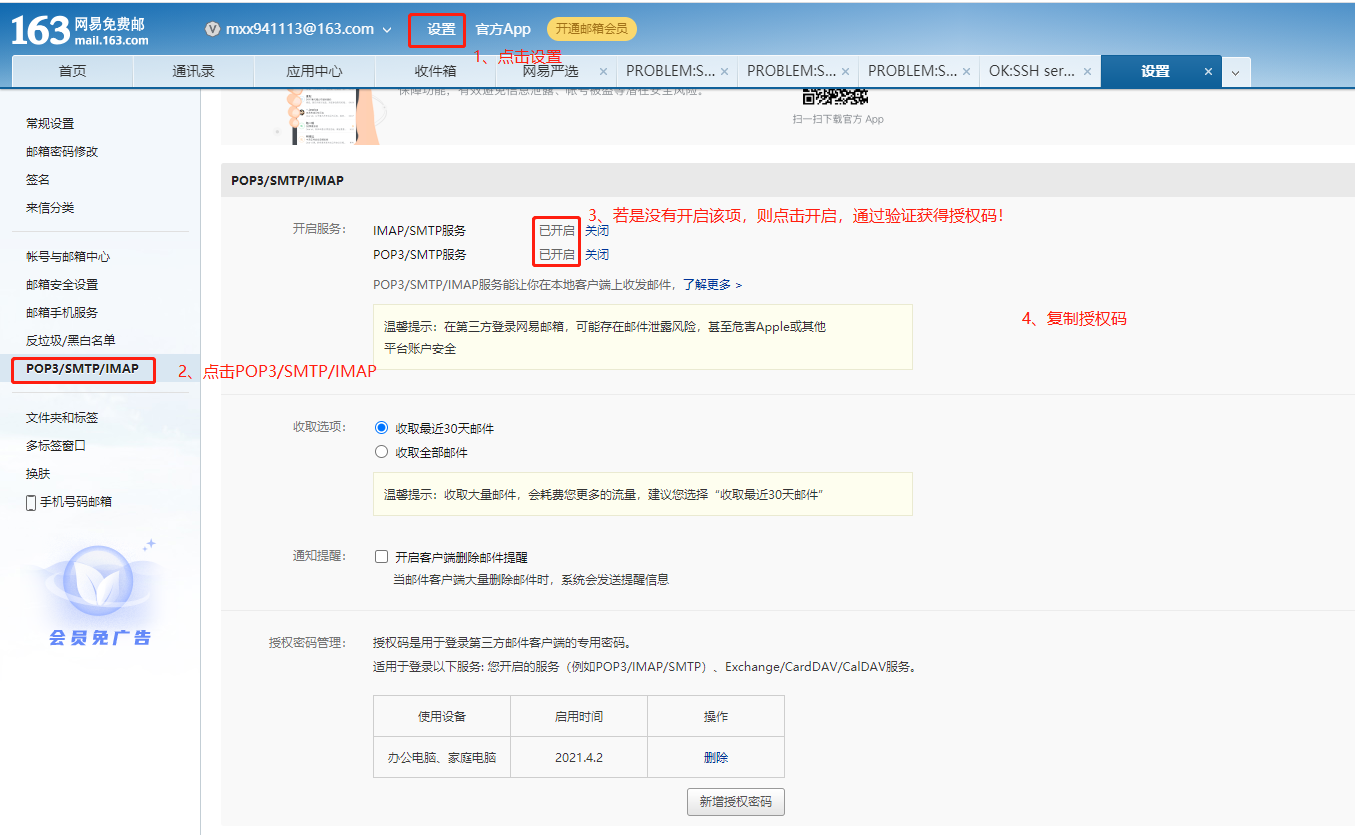Select POP3/SMTP/IMAP in the sidebar

(83, 369)
